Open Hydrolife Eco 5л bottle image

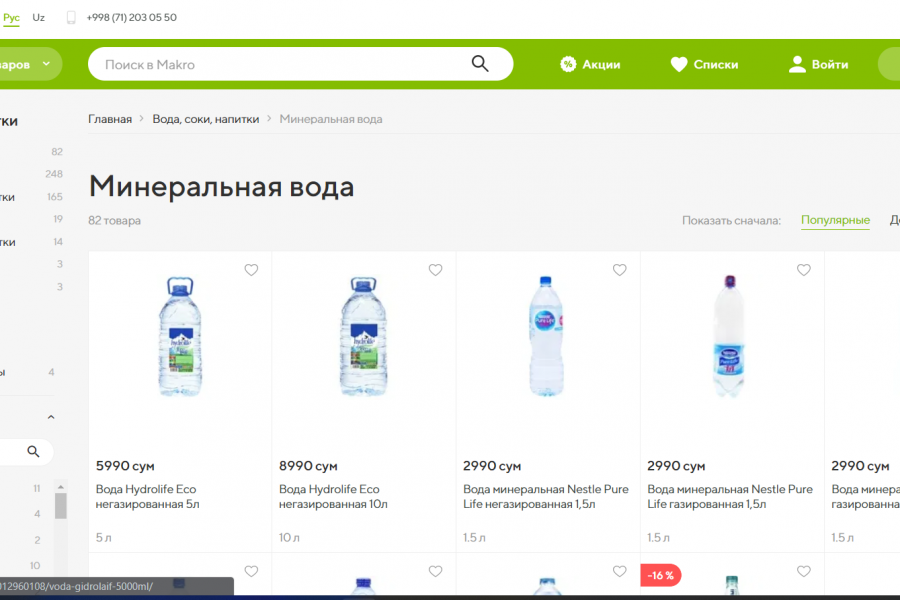pyautogui.click(x=180, y=336)
